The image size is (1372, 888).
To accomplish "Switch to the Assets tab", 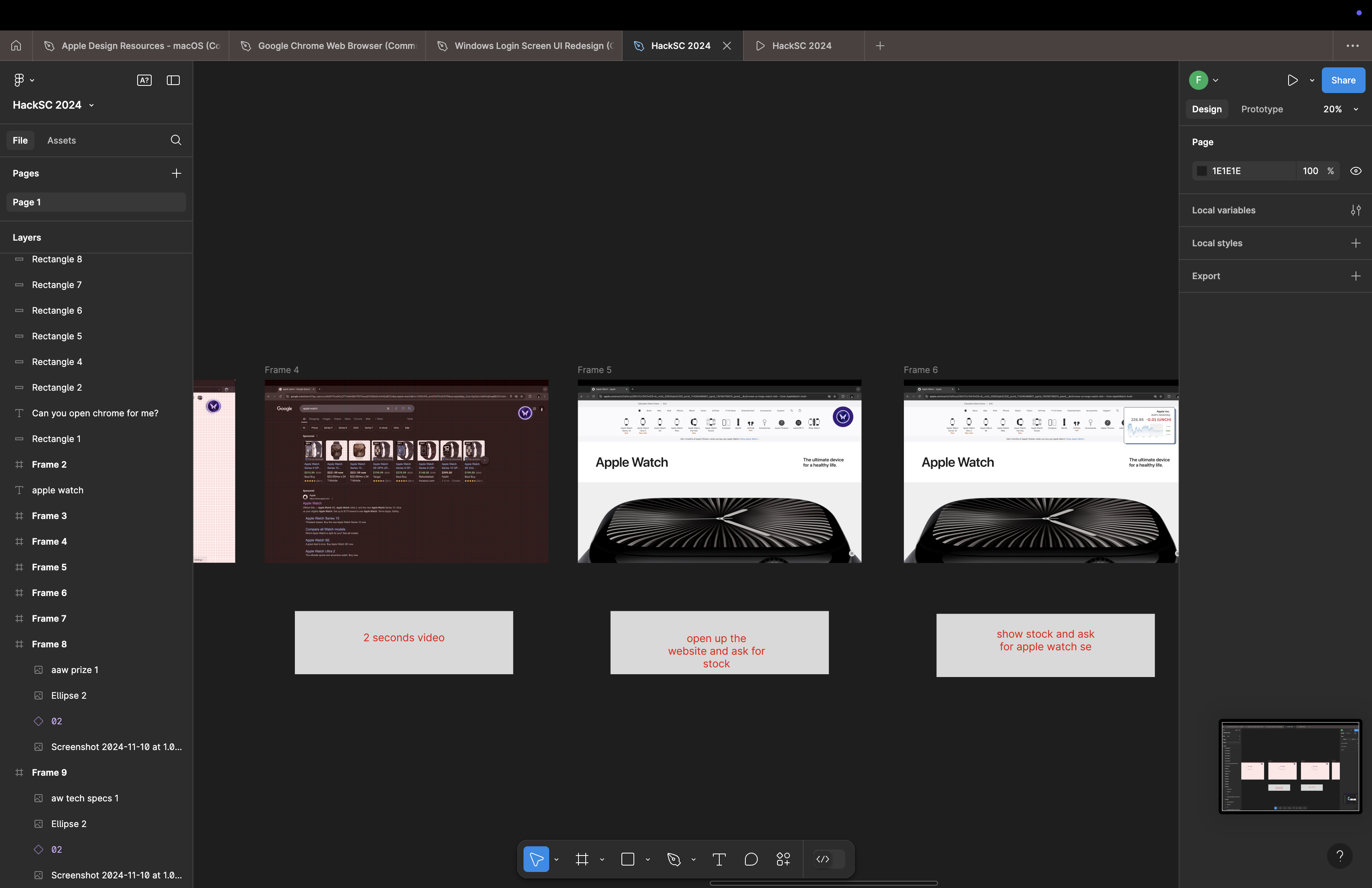I will point(61,141).
